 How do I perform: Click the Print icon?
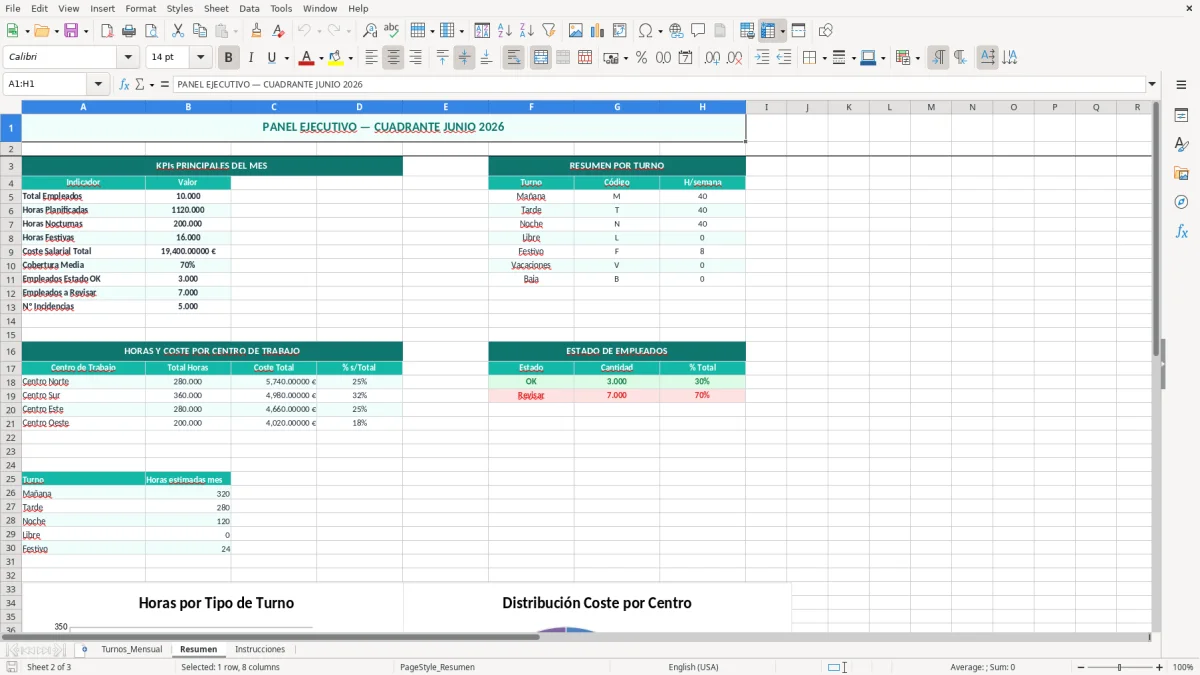pos(129,31)
